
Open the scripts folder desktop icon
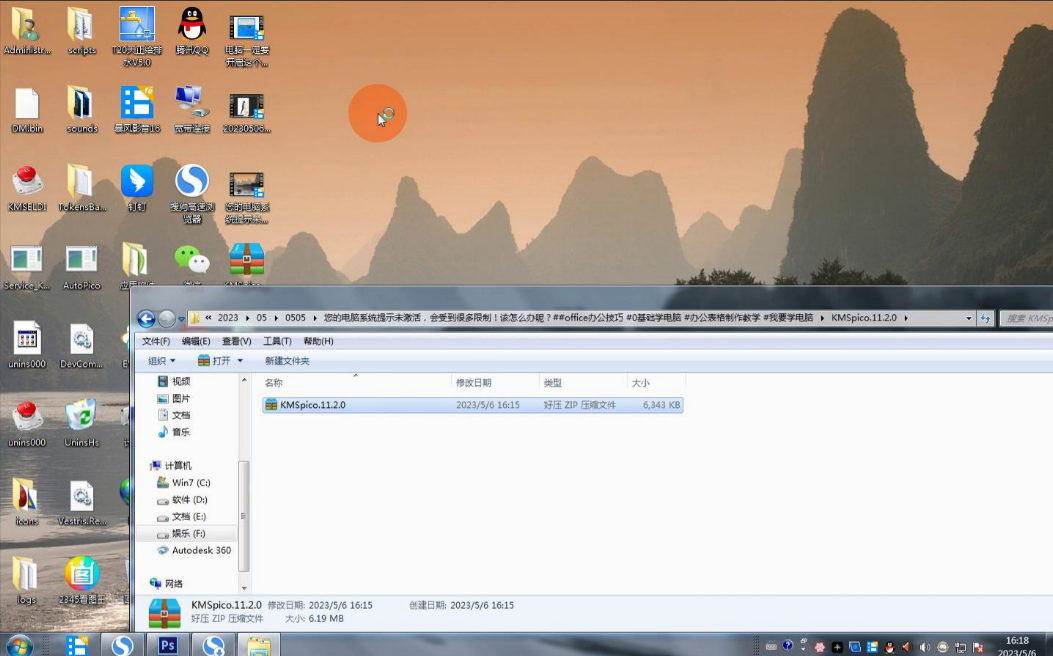click(x=81, y=31)
